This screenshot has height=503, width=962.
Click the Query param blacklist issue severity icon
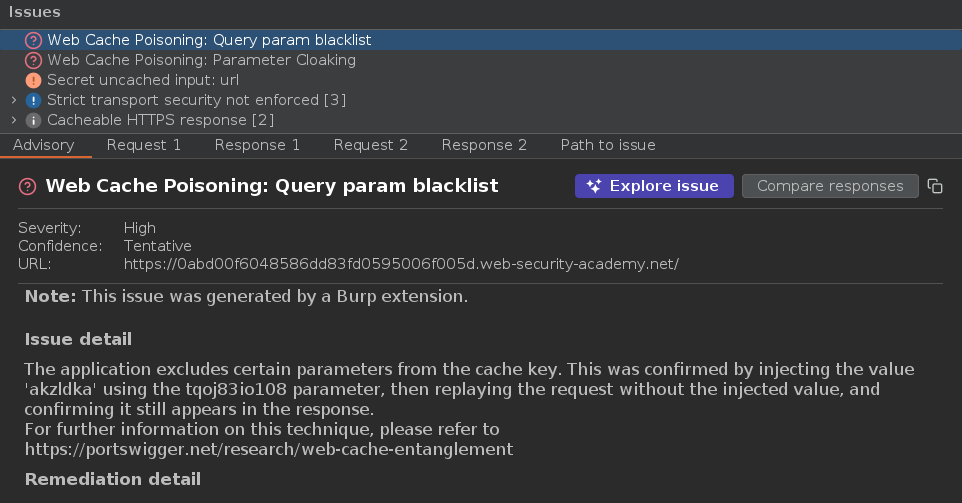pyautogui.click(x=33, y=40)
